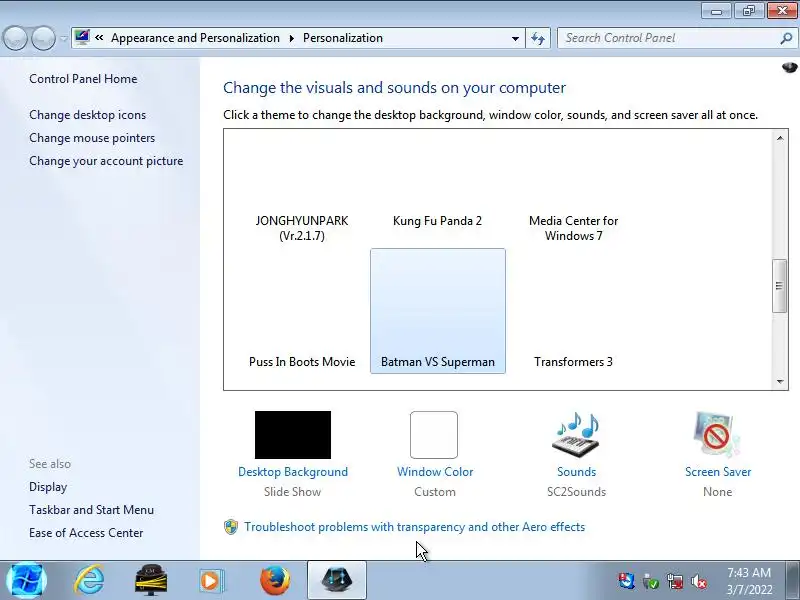Open Change mouse pointers
The image size is (800, 600).
(92, 138)
